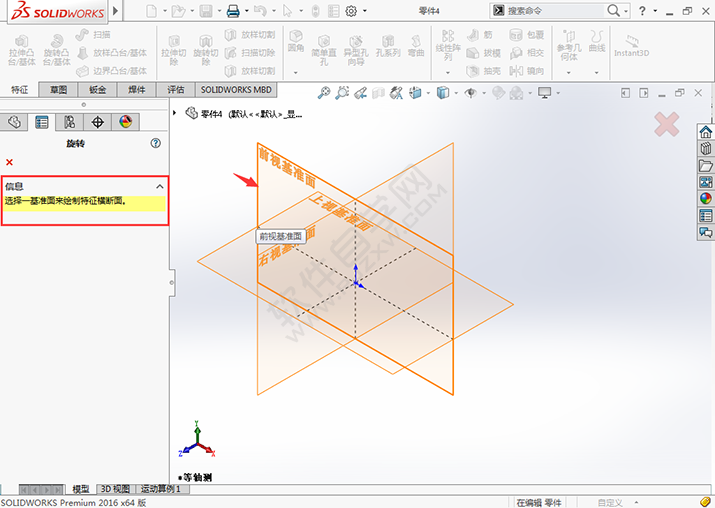
Task: Select the 上视基准面 plane label in viewport
Action: tap(341, 212)
